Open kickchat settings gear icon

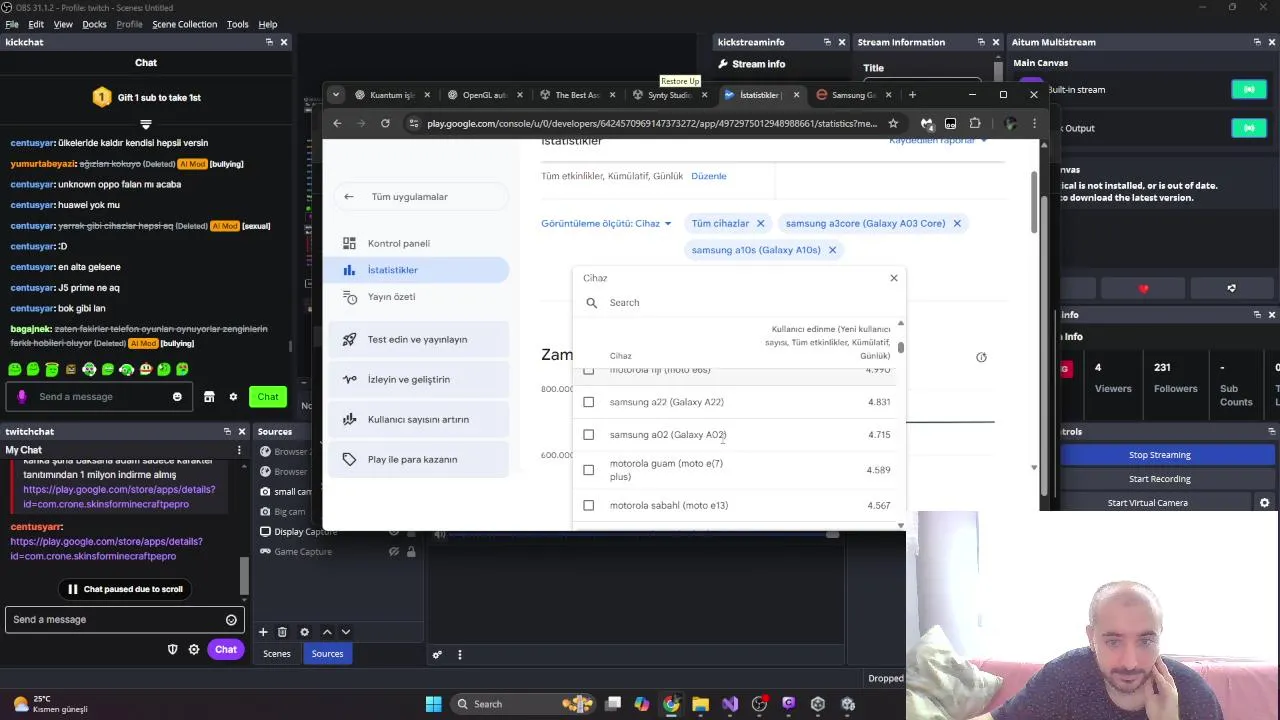(233, 397)
